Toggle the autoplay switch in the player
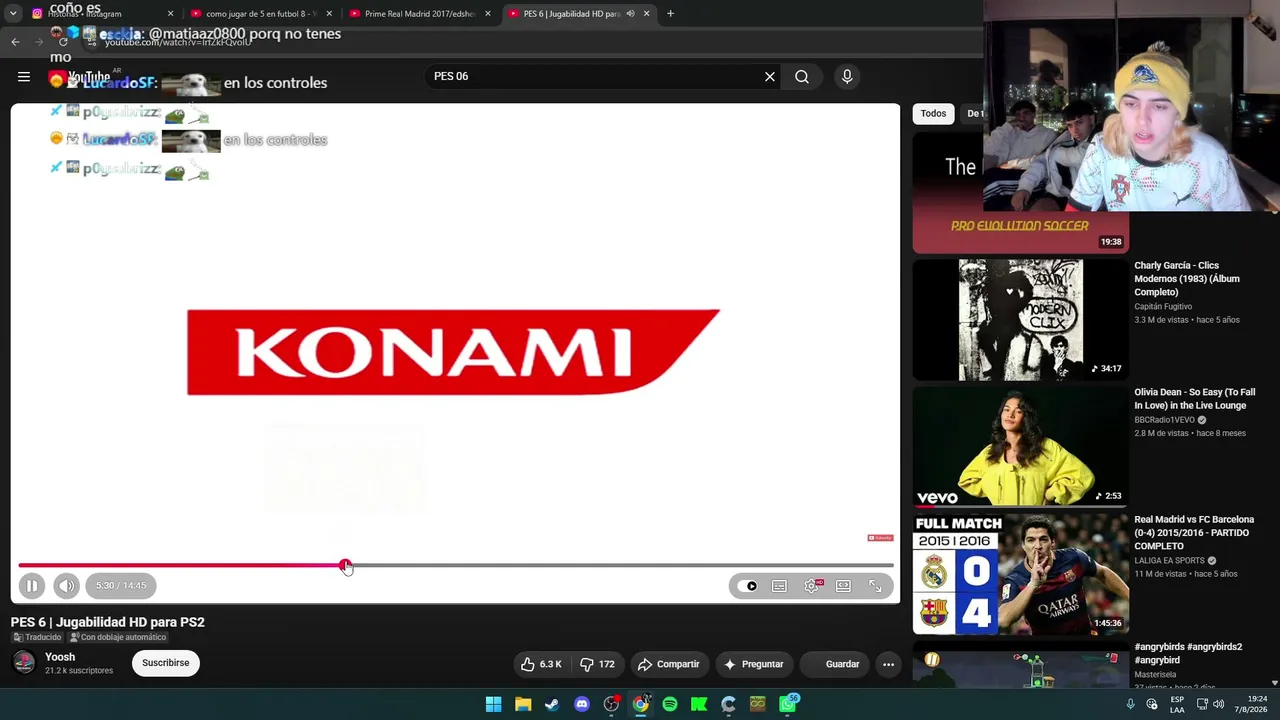Viewport: 1280px width, 720px height. click(x=748, y=586)
